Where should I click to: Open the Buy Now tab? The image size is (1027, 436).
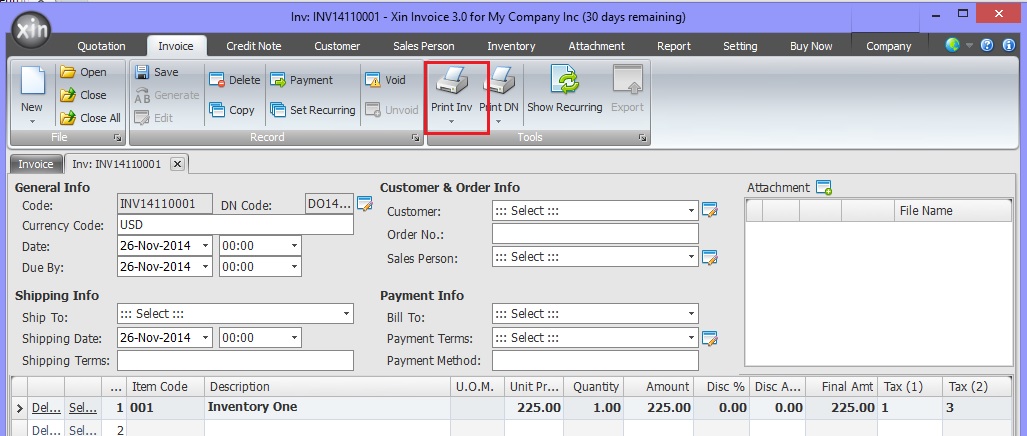tap(811, 46)
